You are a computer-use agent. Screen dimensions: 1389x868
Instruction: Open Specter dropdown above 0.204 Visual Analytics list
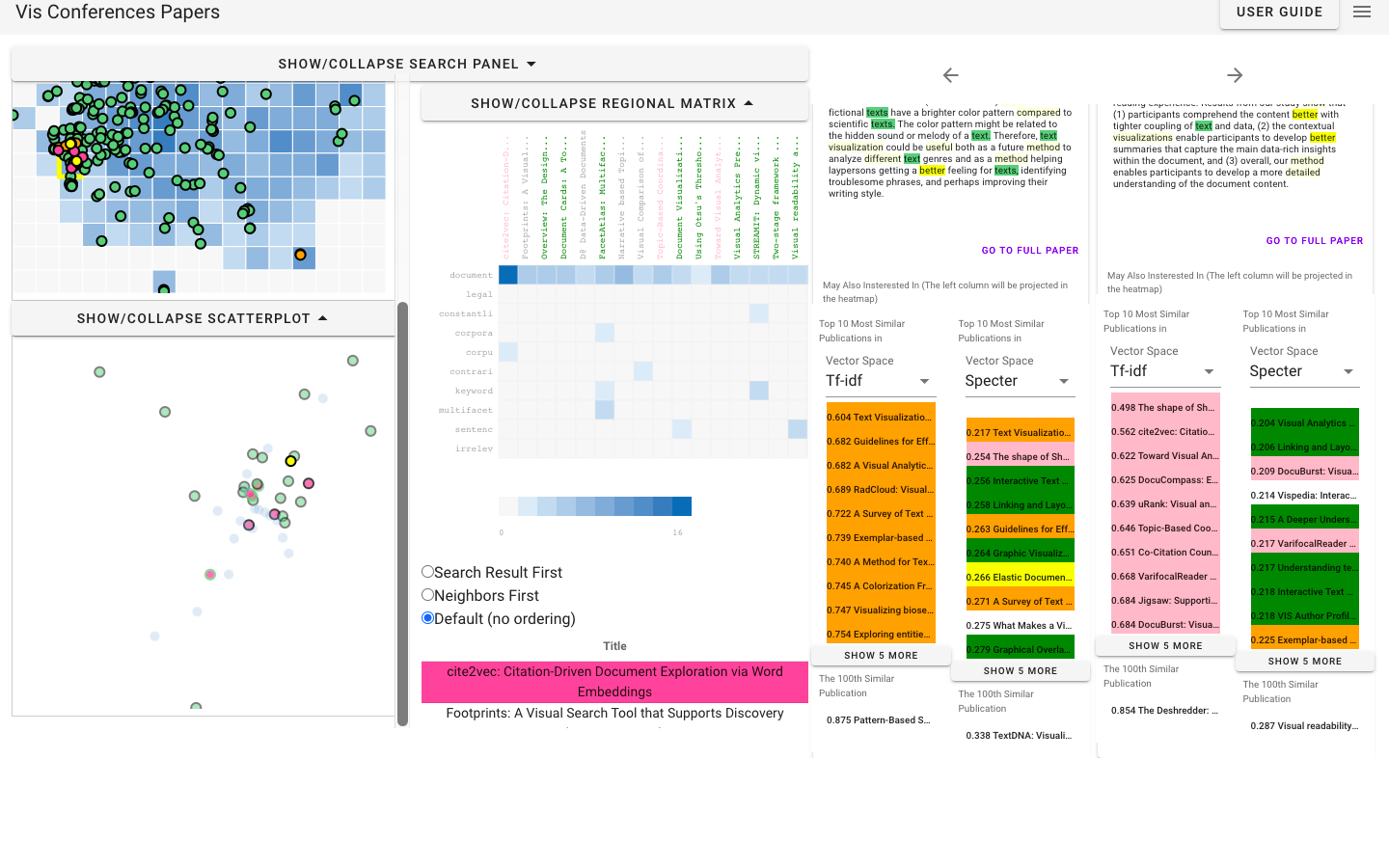pyautogui.click(x=1304, y=371)
